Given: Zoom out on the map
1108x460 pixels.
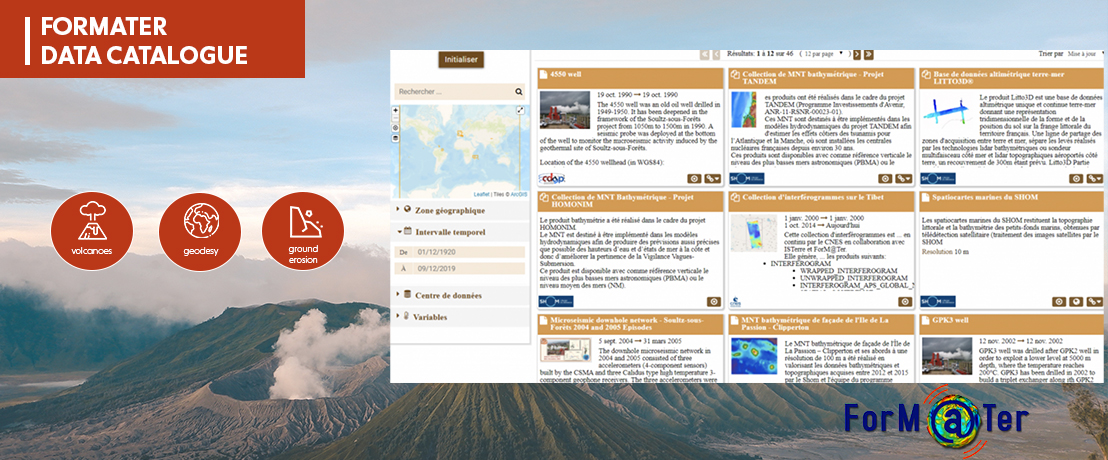Looking at the screenshot, I should [x=396, y=118].
